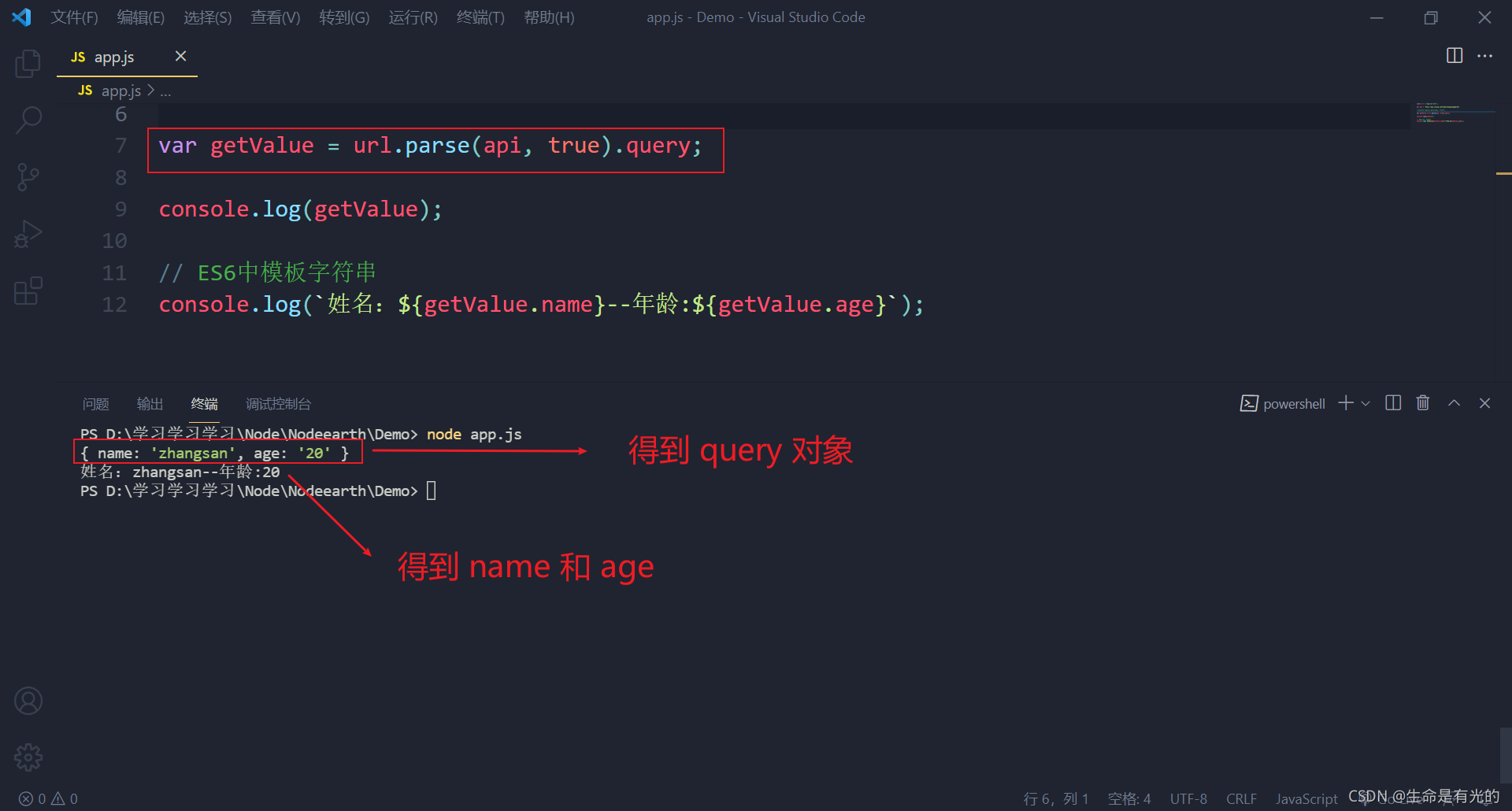
Task: Open the Source Control view
Action: coord(28,177)
